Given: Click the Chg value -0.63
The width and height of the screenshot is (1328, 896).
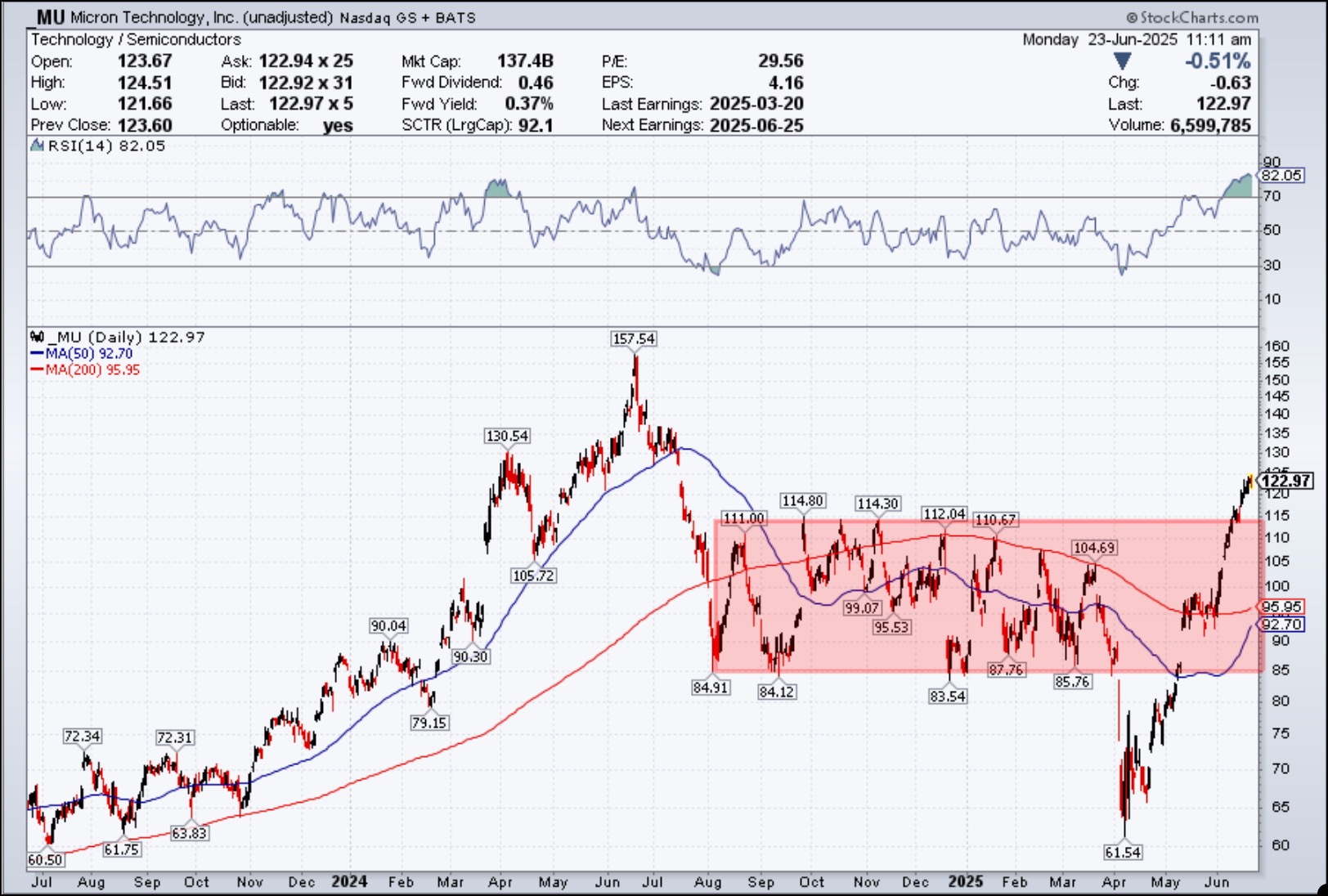Looking at the screenshot, I should click(x=1231, y=83).
